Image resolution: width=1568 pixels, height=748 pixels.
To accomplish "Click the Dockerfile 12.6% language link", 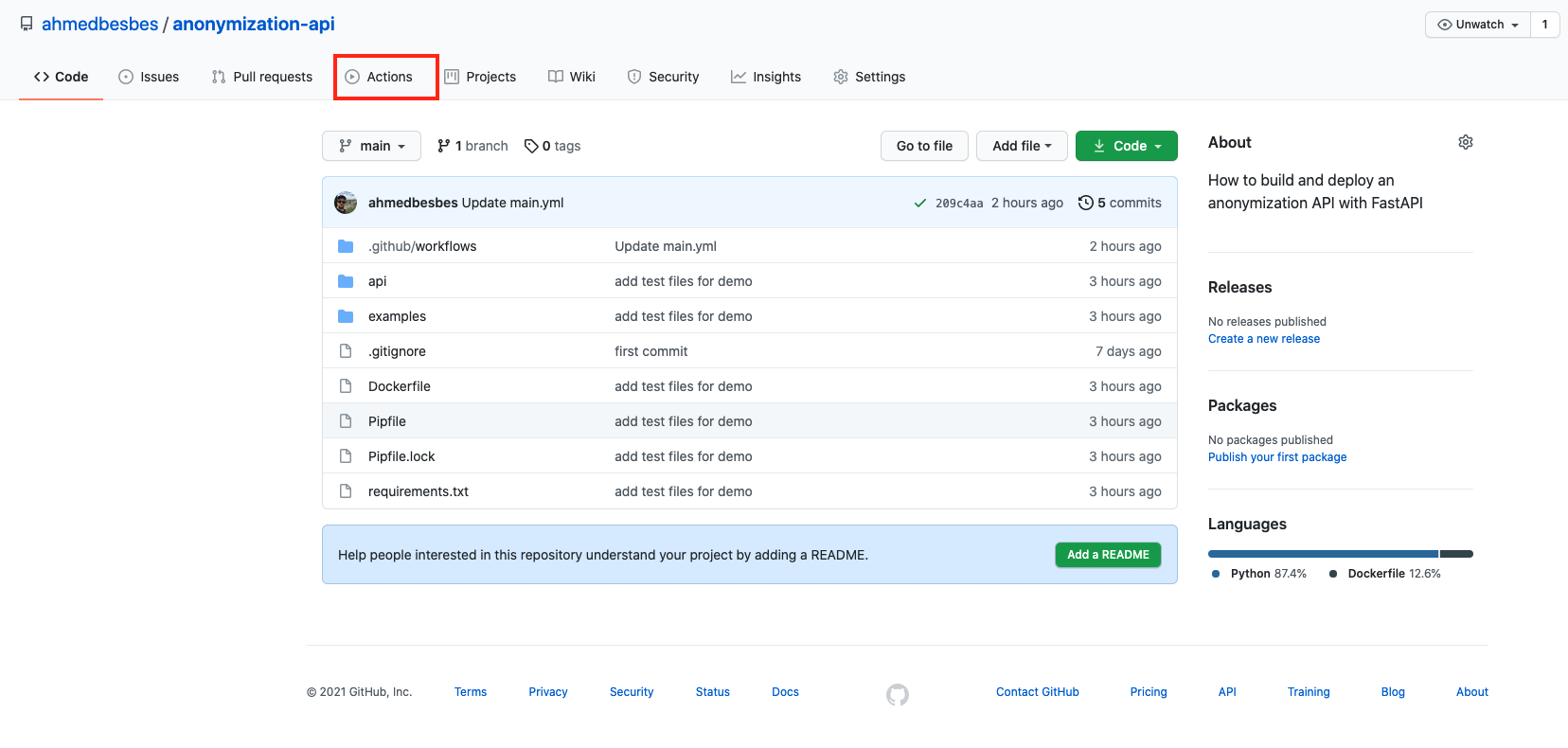I will tap(1385, 574).
